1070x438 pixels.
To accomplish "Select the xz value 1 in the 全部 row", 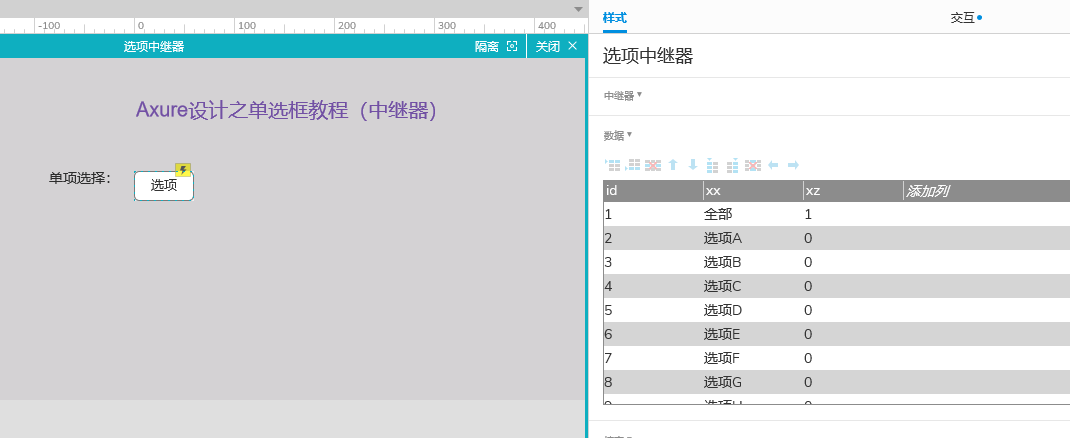I will point(853,214).
